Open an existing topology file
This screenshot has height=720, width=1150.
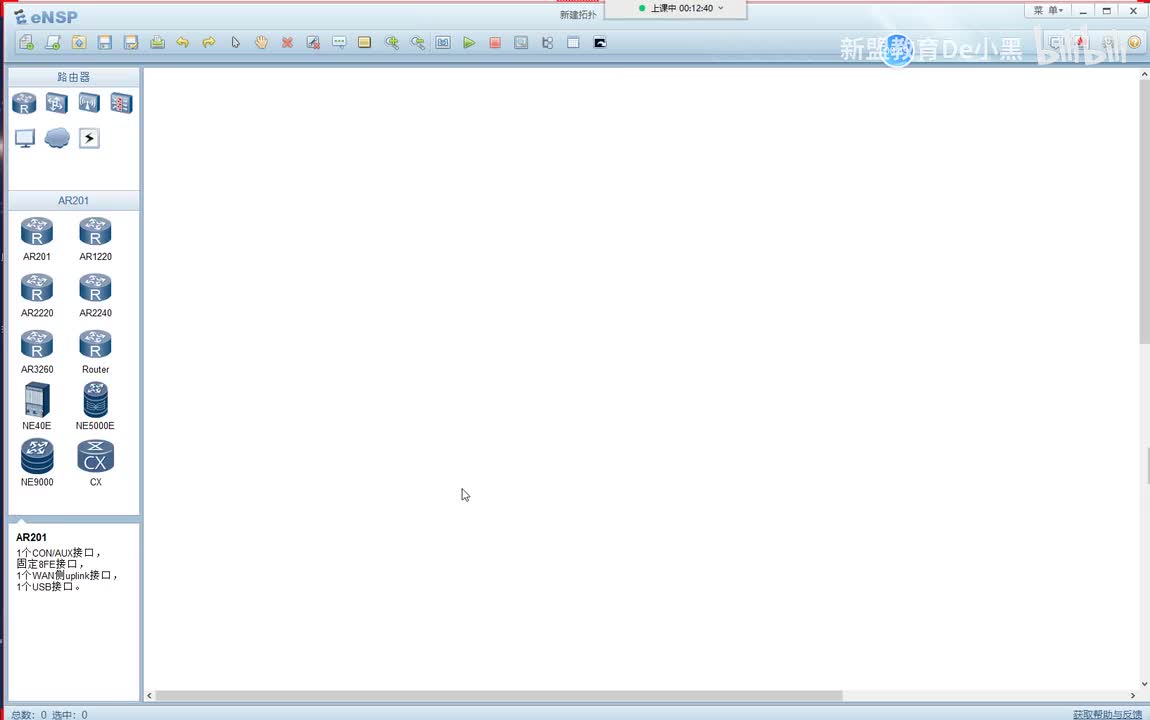(78, 43)
